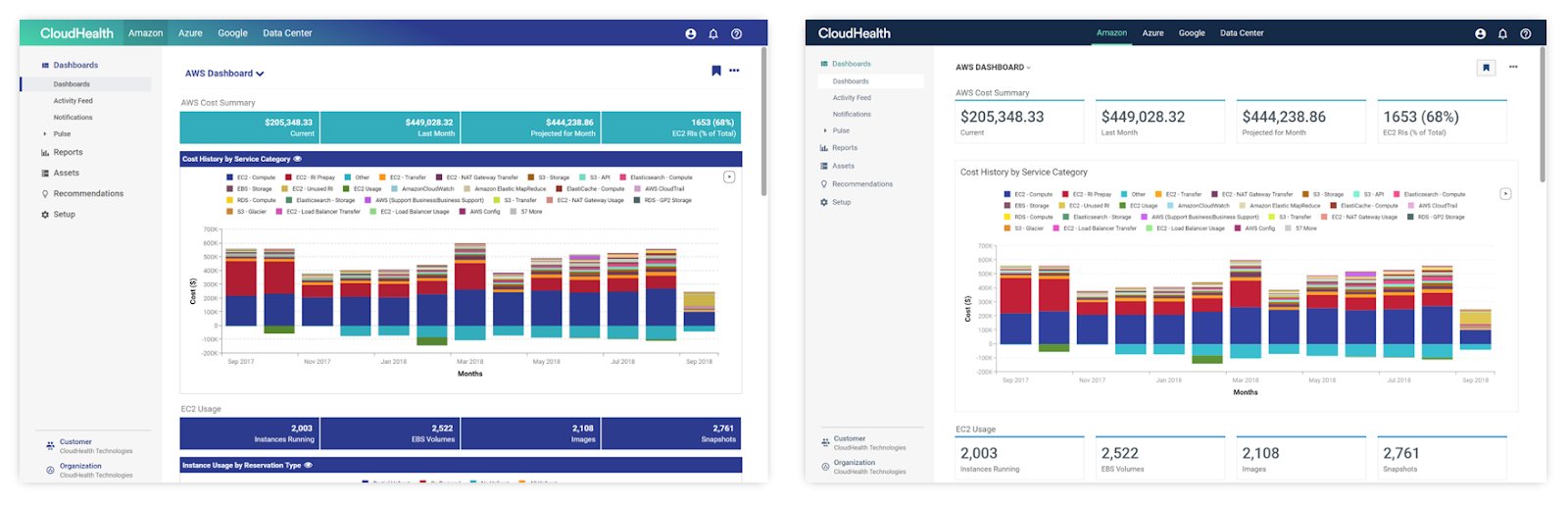Toggle AmazonCloudWatch legend in dark-header window
Viewport: 1568px width, 505px height.
coord(1198,206)
